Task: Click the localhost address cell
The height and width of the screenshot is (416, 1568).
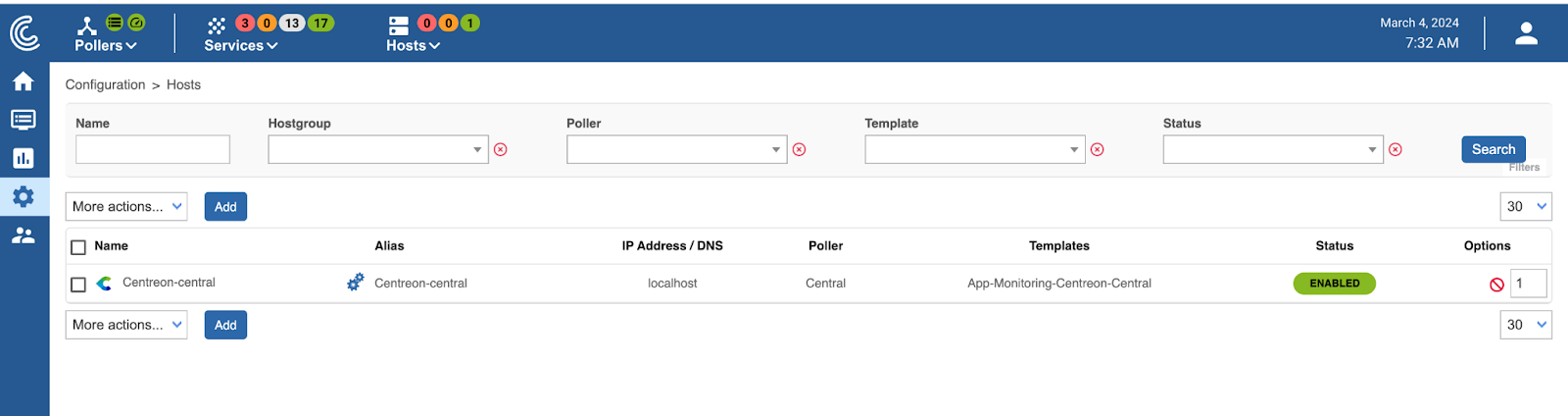Action: coord(672,284)
